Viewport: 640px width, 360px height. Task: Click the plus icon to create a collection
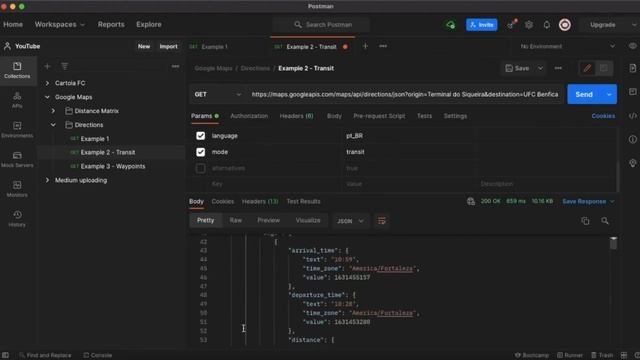pos(47,66)
